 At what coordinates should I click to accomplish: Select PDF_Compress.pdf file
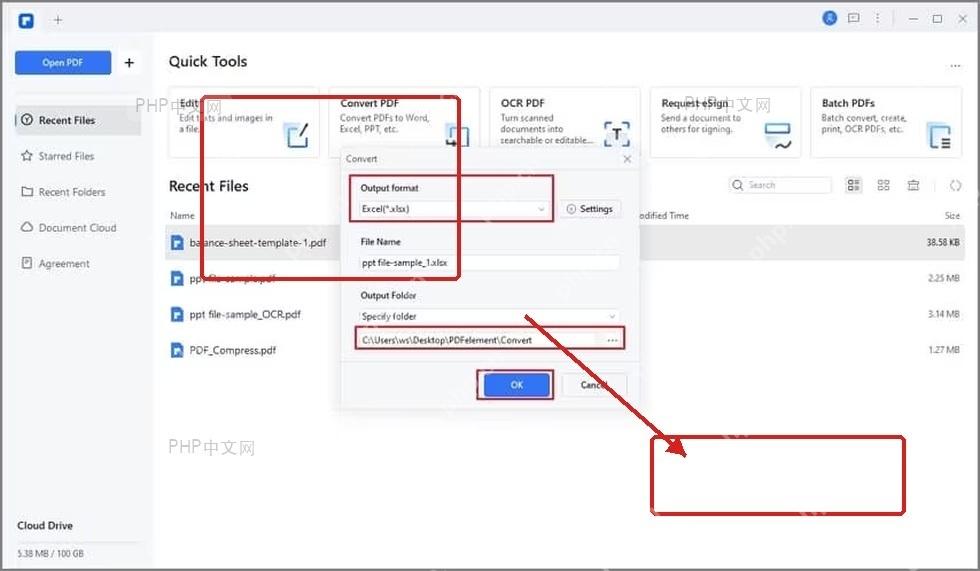[x=232, y=350]
